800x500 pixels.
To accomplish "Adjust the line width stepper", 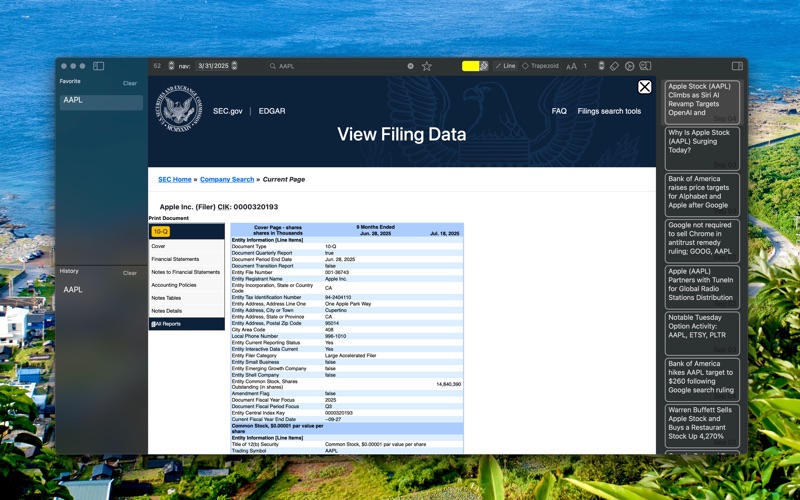I will pyautogui.click(x=601, y=66).
